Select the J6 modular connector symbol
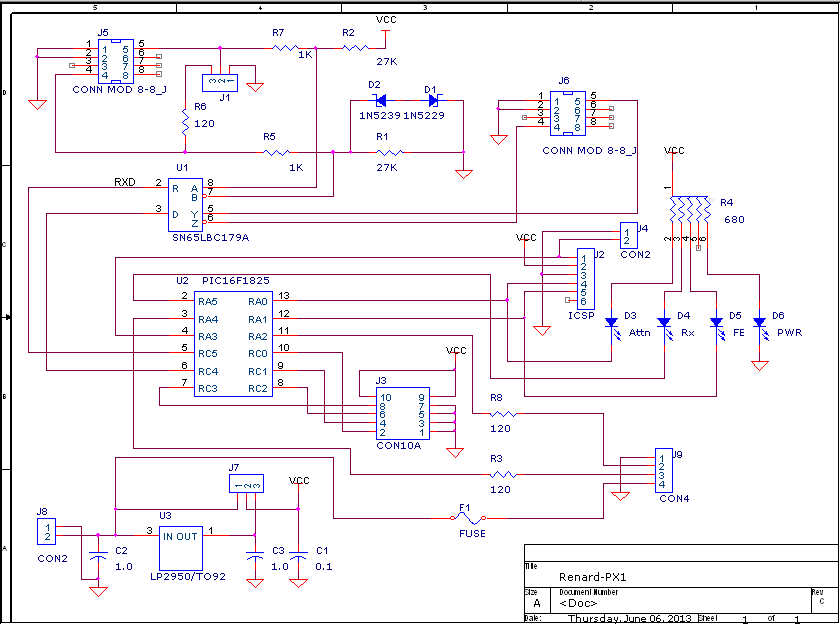The image size is (840, 625). click(x=568, y=113)
